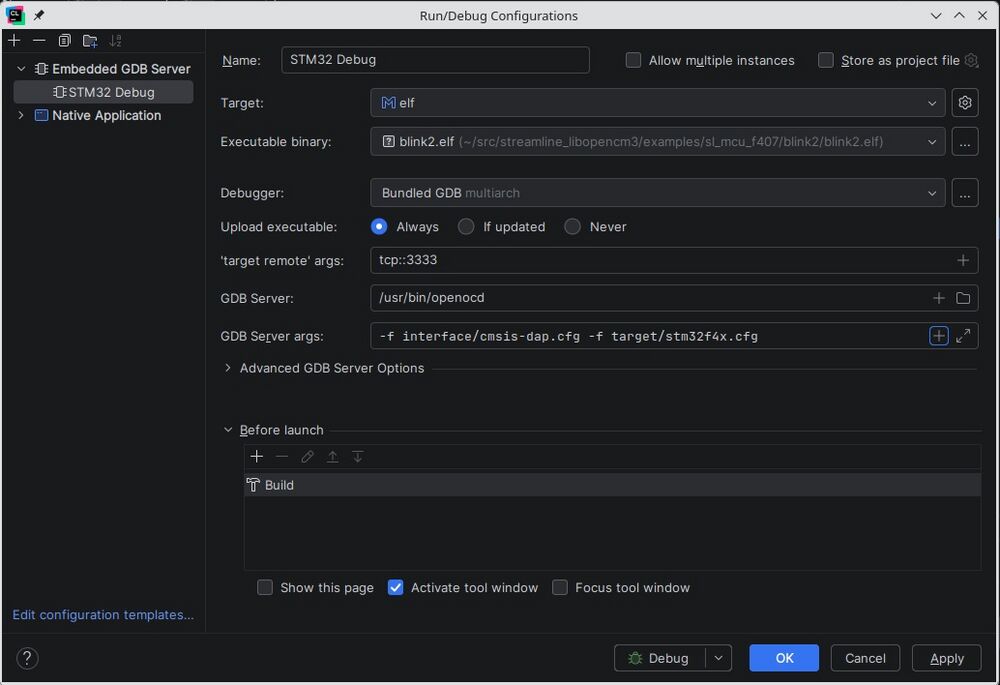Add a Before launch task
Screen dimensions: 1000x685
click(x=257, y=456)
